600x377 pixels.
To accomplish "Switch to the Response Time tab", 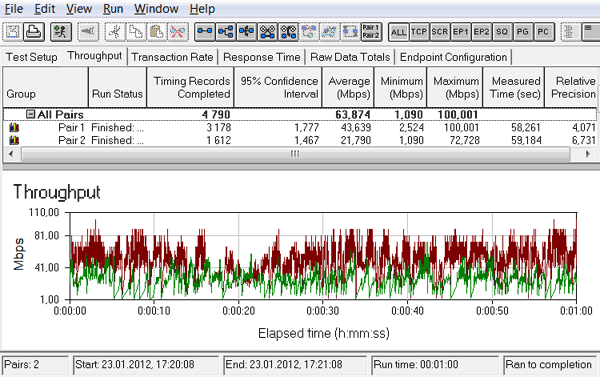I will [262, 57].
